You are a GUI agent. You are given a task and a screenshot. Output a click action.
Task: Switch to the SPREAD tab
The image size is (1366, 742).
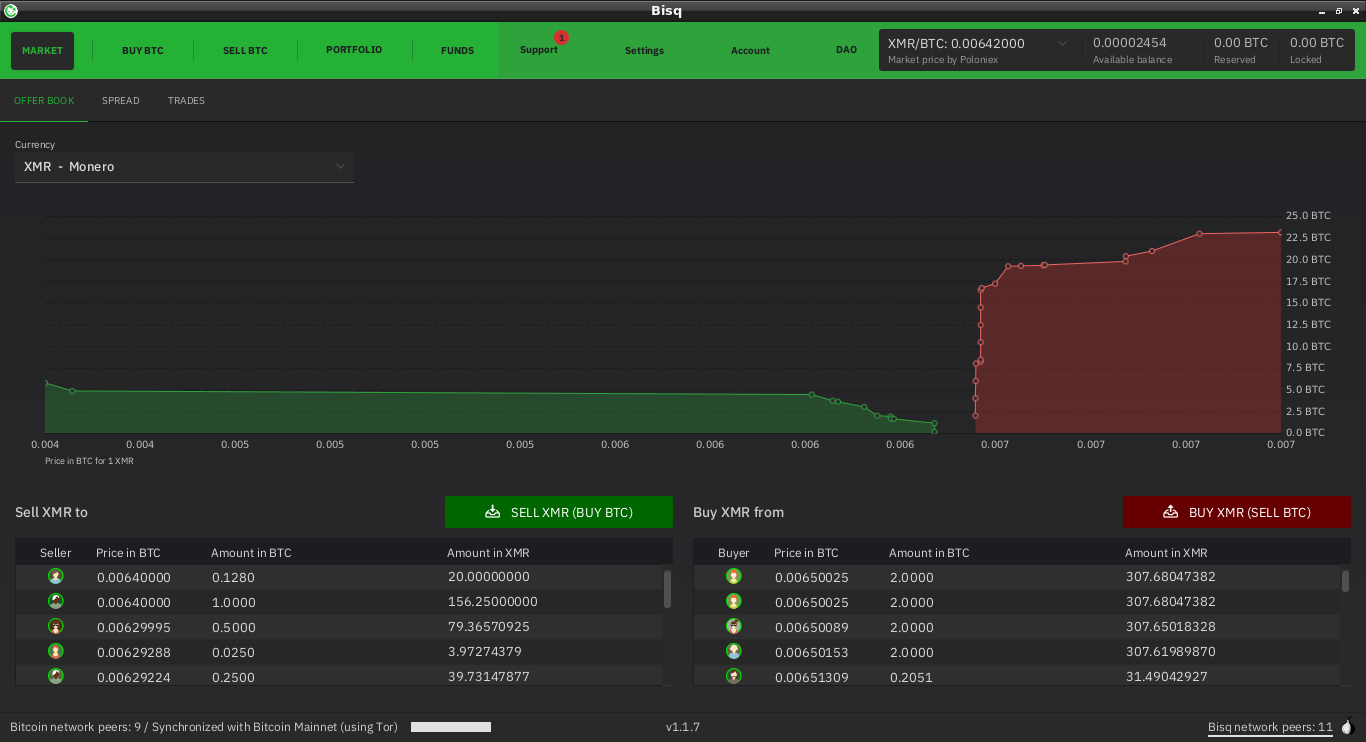[121, 100]
